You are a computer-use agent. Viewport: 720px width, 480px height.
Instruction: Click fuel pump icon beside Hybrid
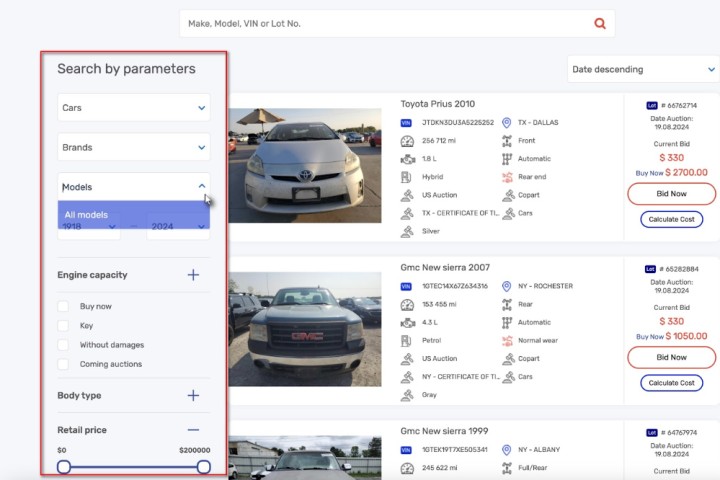point(406,177)
